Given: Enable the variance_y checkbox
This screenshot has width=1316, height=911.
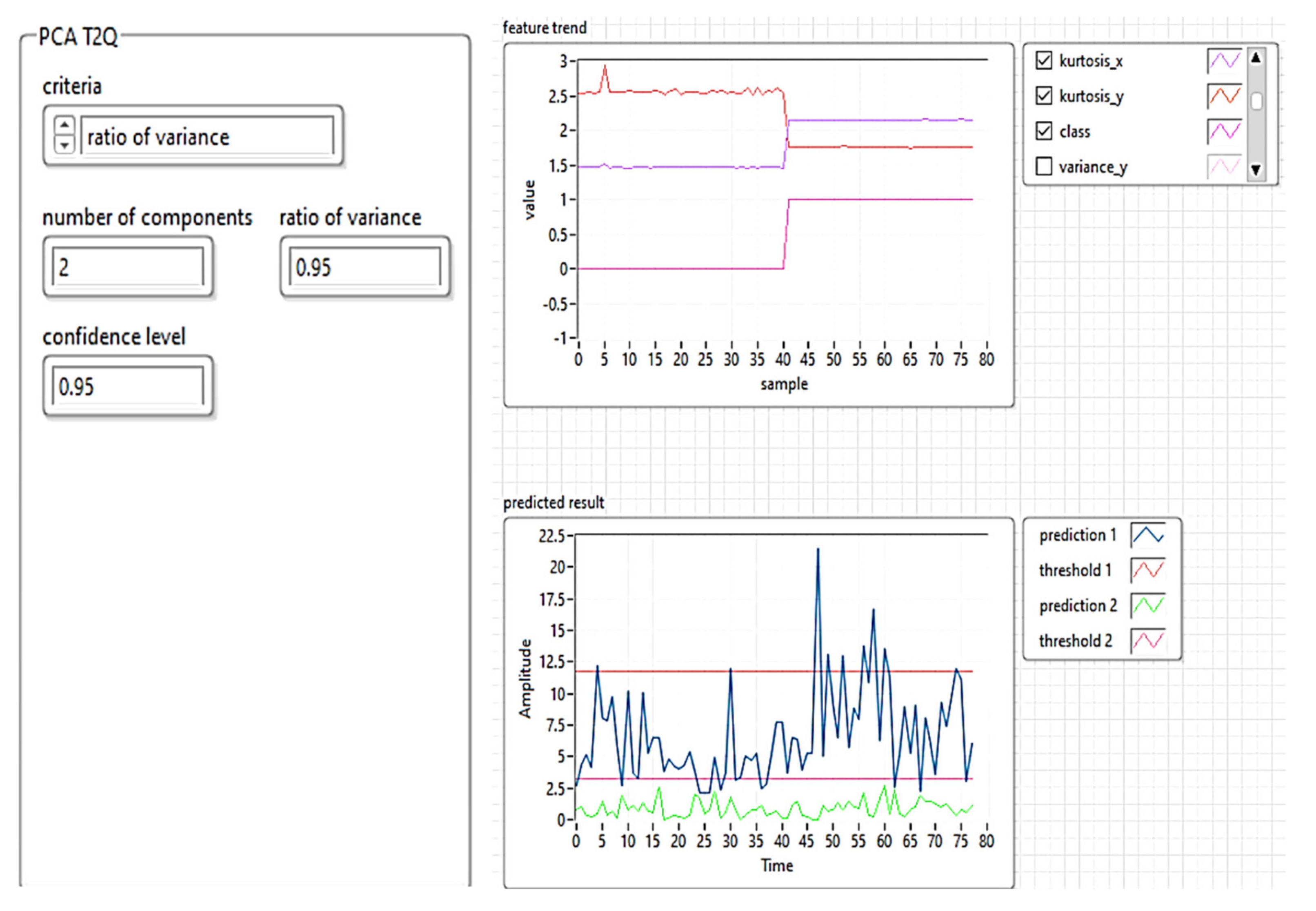Looking at the screenshot, I should pos(1044,167).
